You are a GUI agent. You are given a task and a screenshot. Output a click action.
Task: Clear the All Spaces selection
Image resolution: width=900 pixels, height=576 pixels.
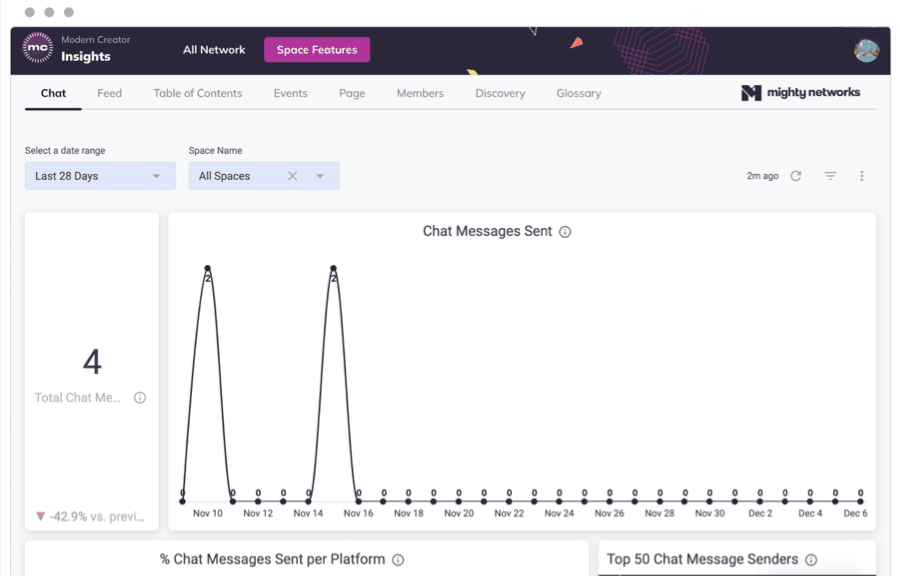tap(293, 176)
